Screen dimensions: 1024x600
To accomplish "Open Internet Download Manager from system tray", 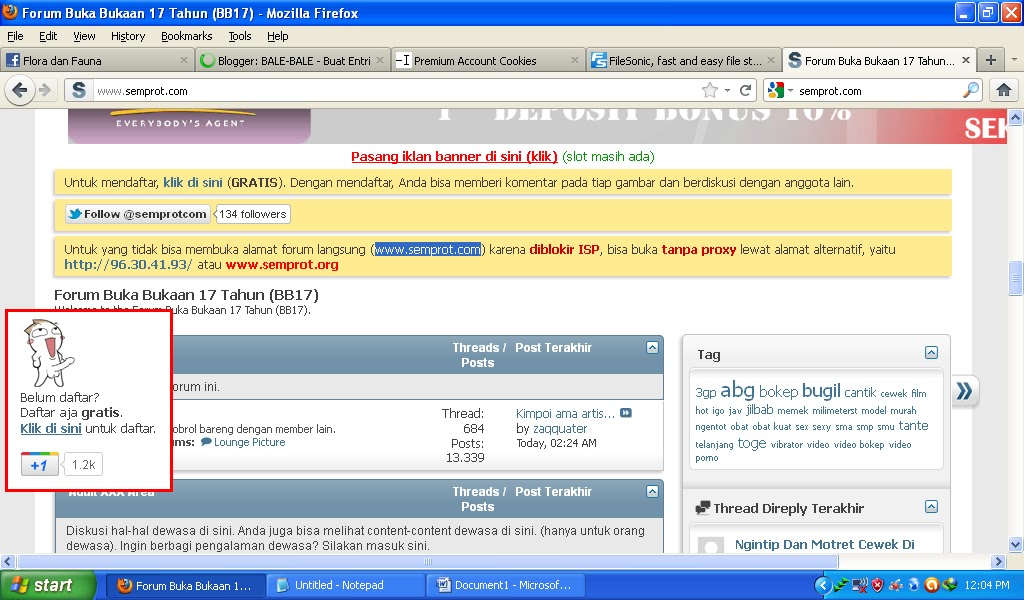I will [x=950, y=584].
